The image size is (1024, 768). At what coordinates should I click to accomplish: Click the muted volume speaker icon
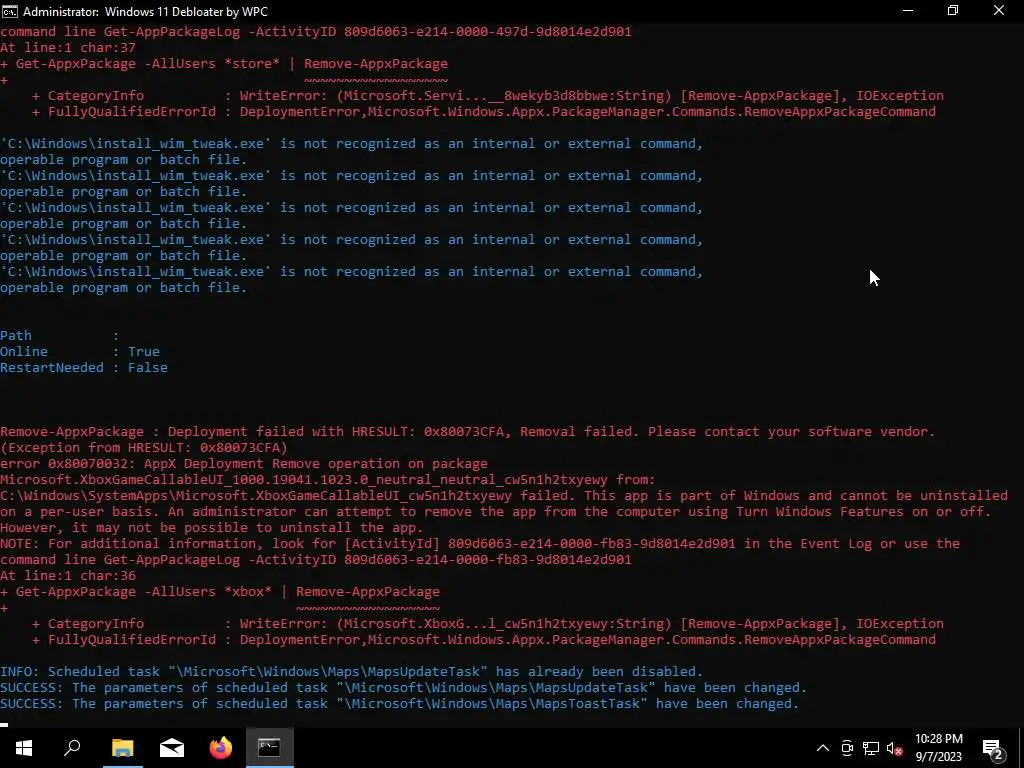[x=894, y=749]
